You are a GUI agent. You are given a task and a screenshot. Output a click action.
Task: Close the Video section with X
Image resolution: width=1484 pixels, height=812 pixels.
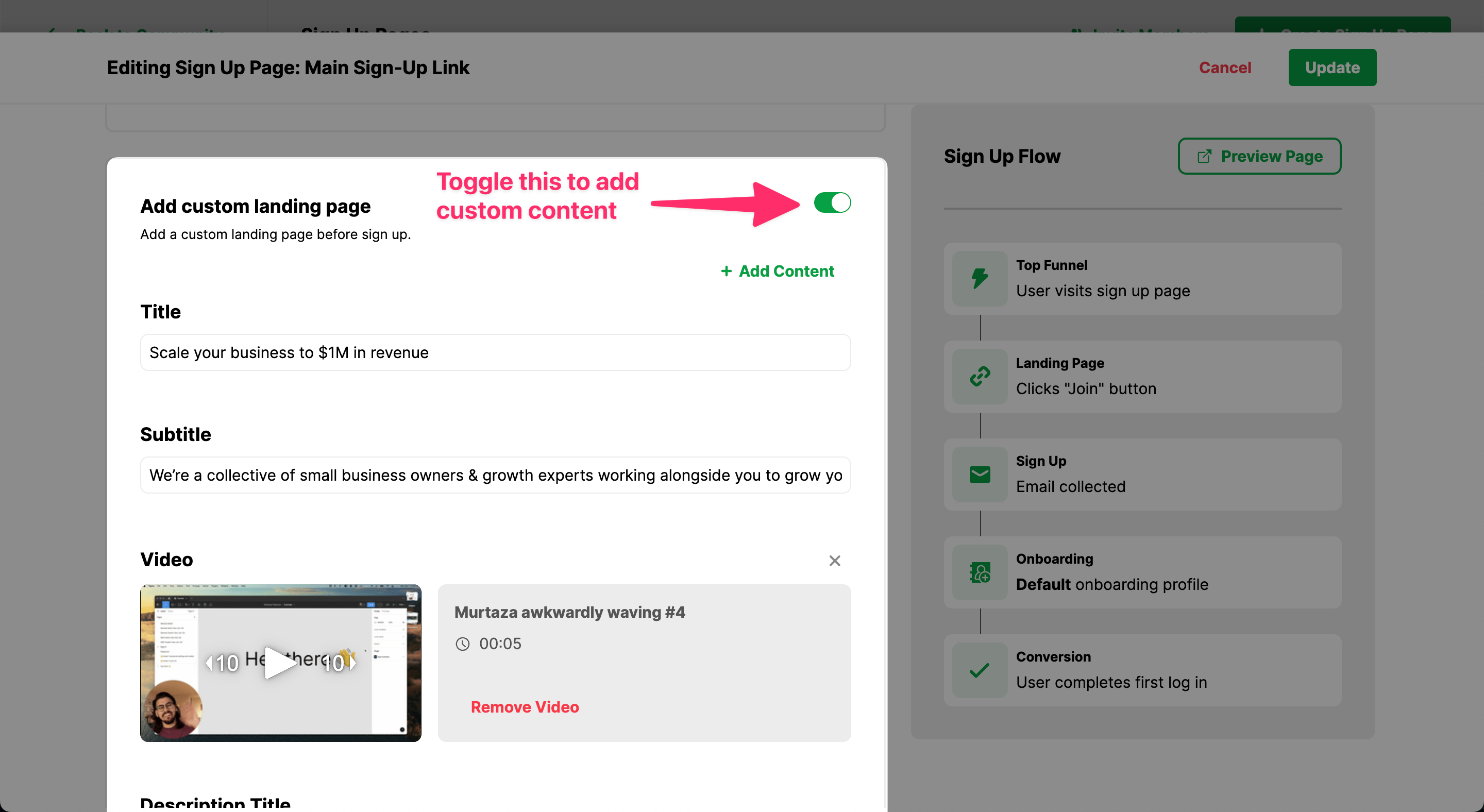click(834, 561)
